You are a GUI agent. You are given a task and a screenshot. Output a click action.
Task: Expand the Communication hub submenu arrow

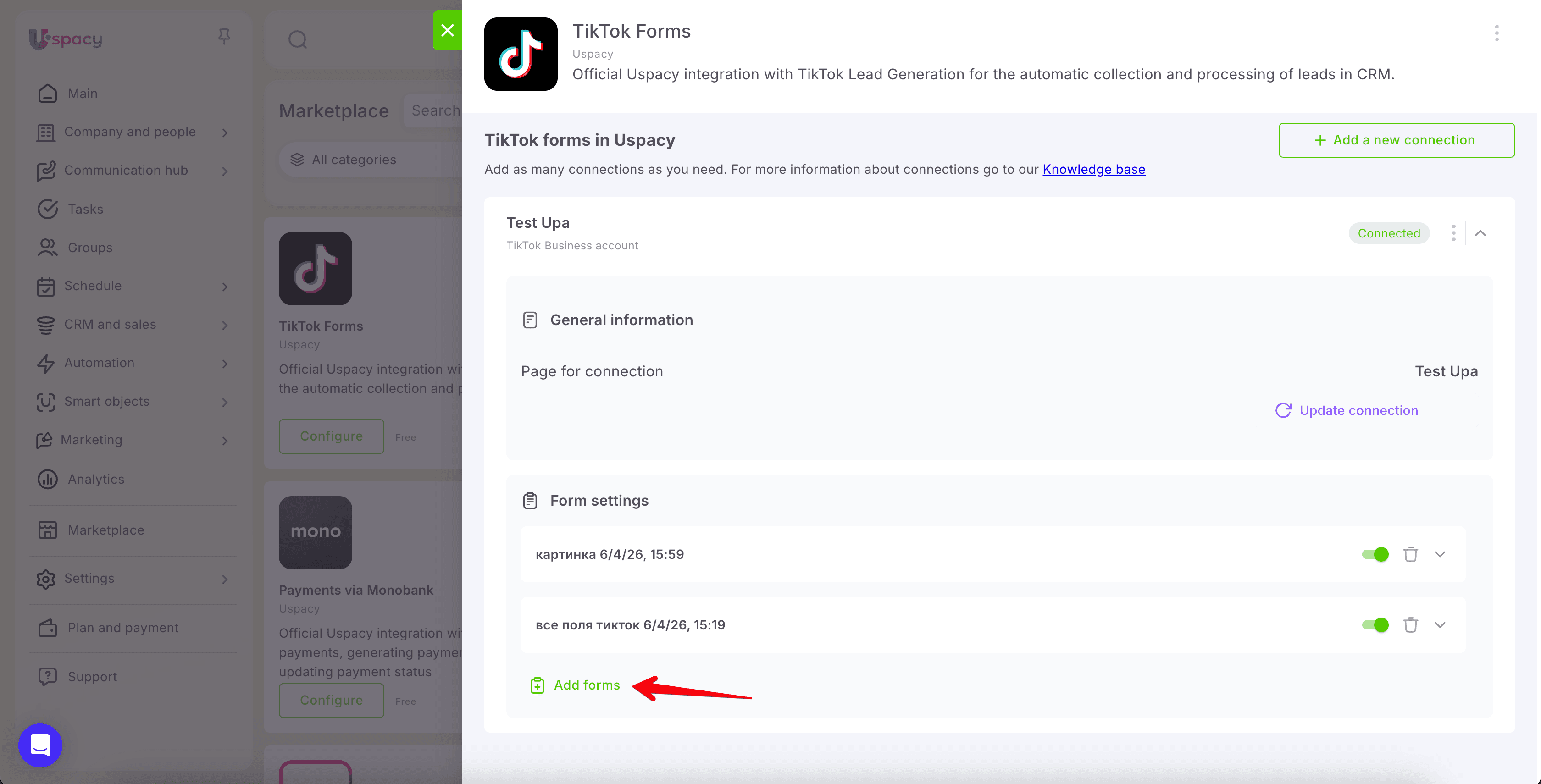point(225,171)
